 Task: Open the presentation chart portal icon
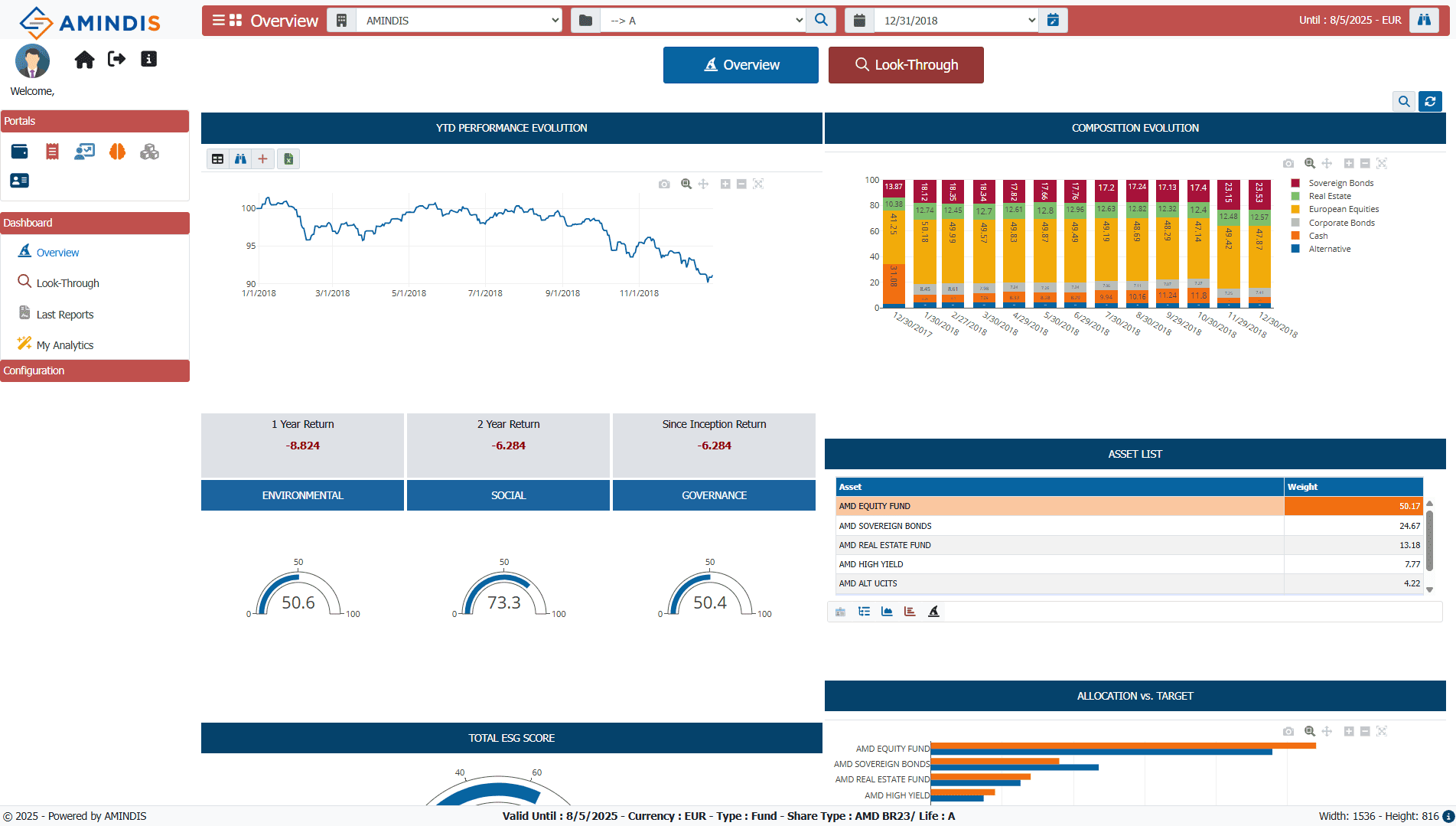(x=85, y=152)
